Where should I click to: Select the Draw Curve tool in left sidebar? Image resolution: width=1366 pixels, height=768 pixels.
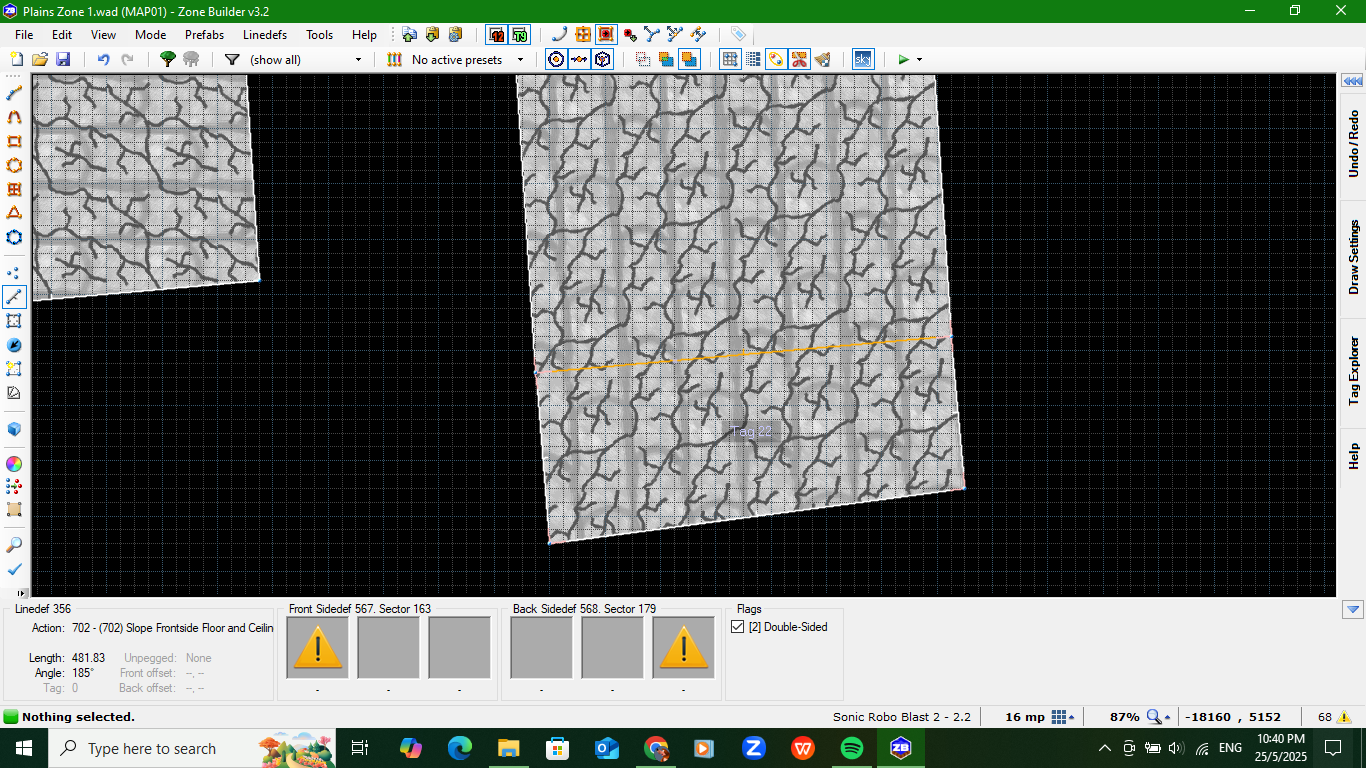pyautogui.click(x=14, y=117)
